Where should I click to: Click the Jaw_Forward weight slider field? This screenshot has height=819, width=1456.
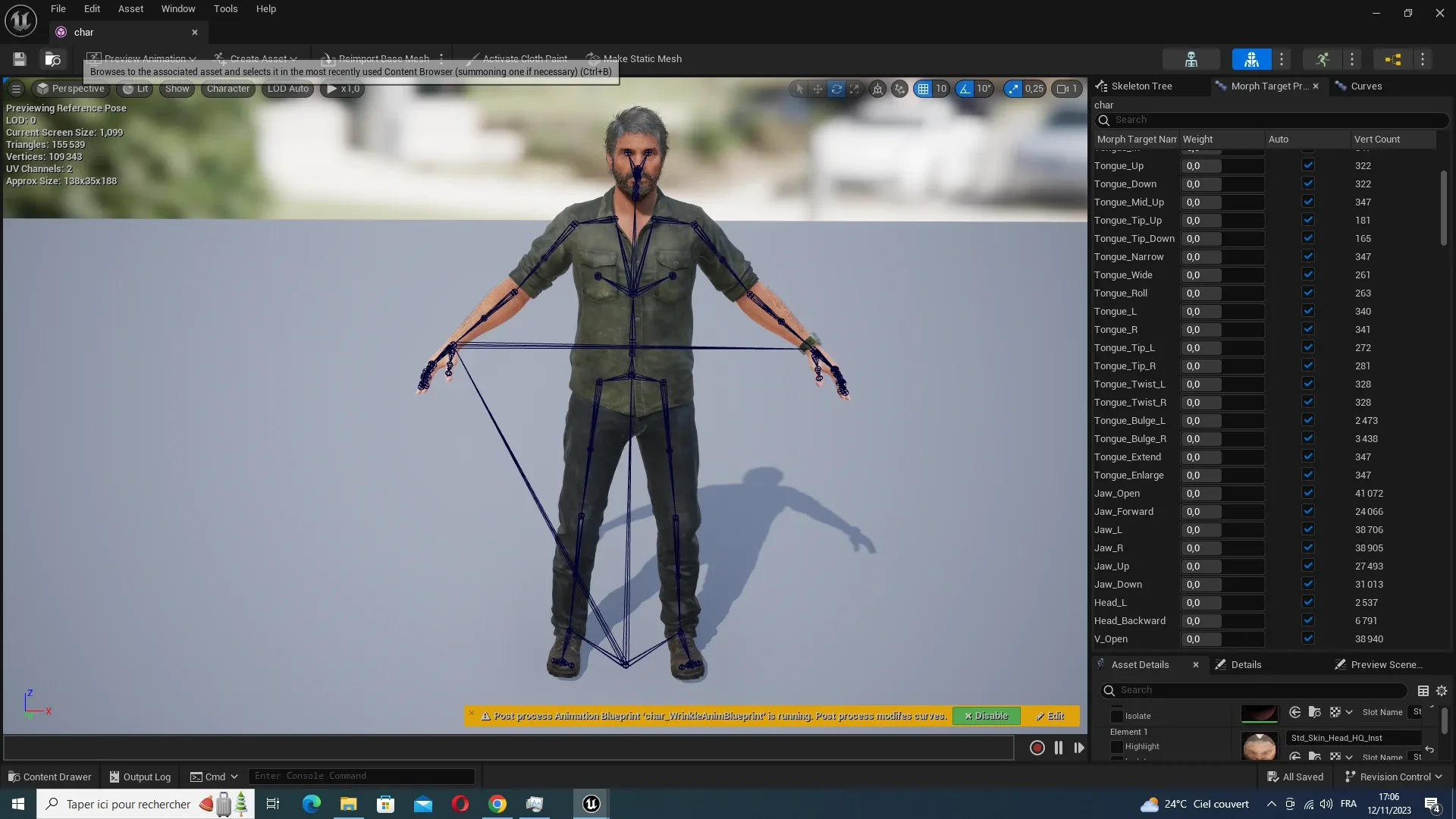pyautogui.click(x=1222, y=512)
